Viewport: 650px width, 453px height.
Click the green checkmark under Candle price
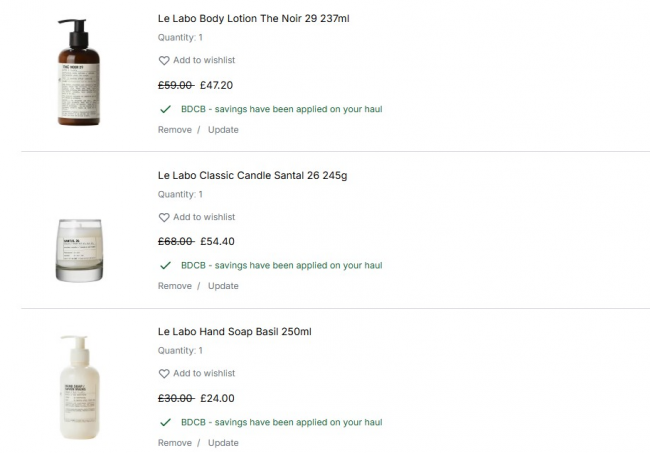pyautogui.click(x=165, y=266)
